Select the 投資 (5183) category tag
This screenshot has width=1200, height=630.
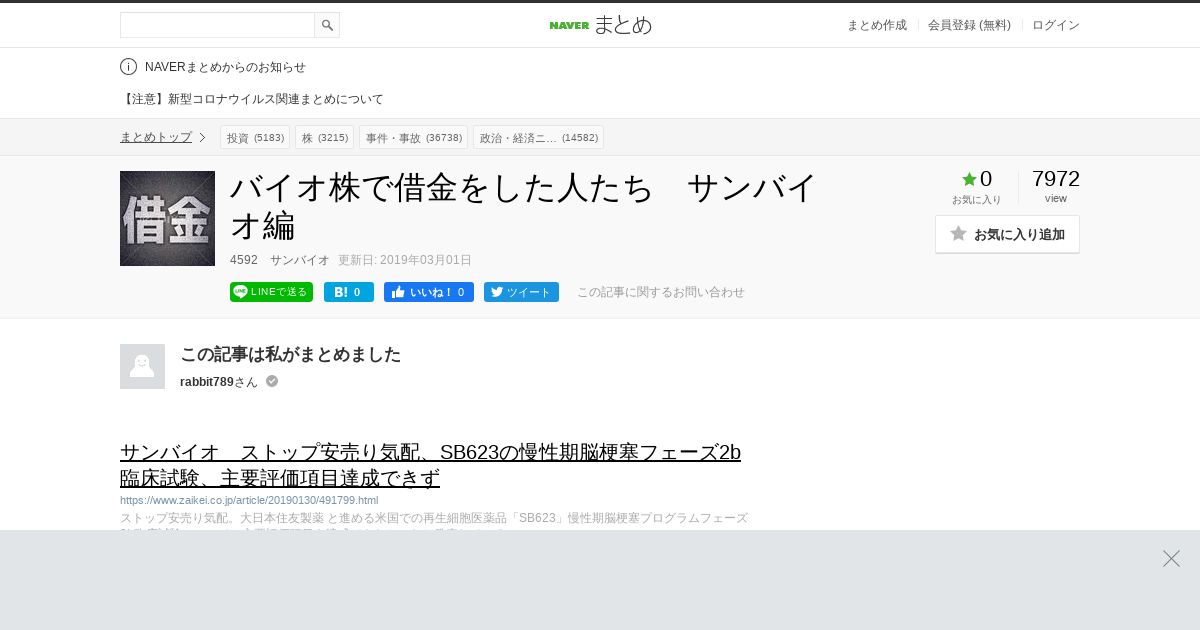tap(255, 137)
